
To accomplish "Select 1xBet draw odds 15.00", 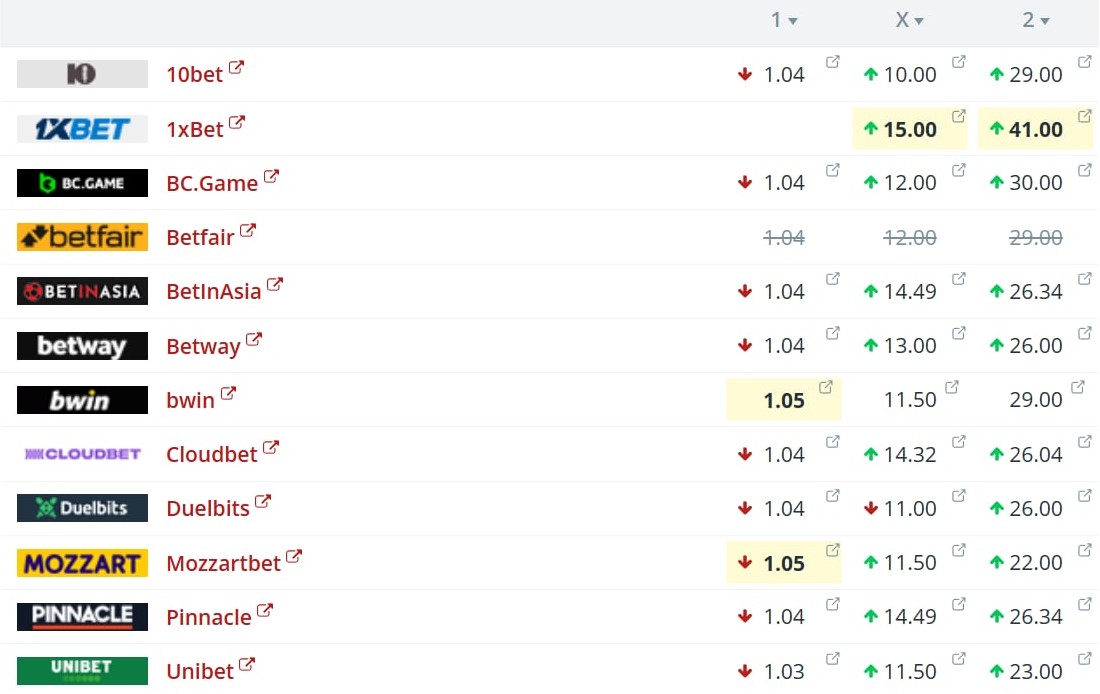I will 910,129.
